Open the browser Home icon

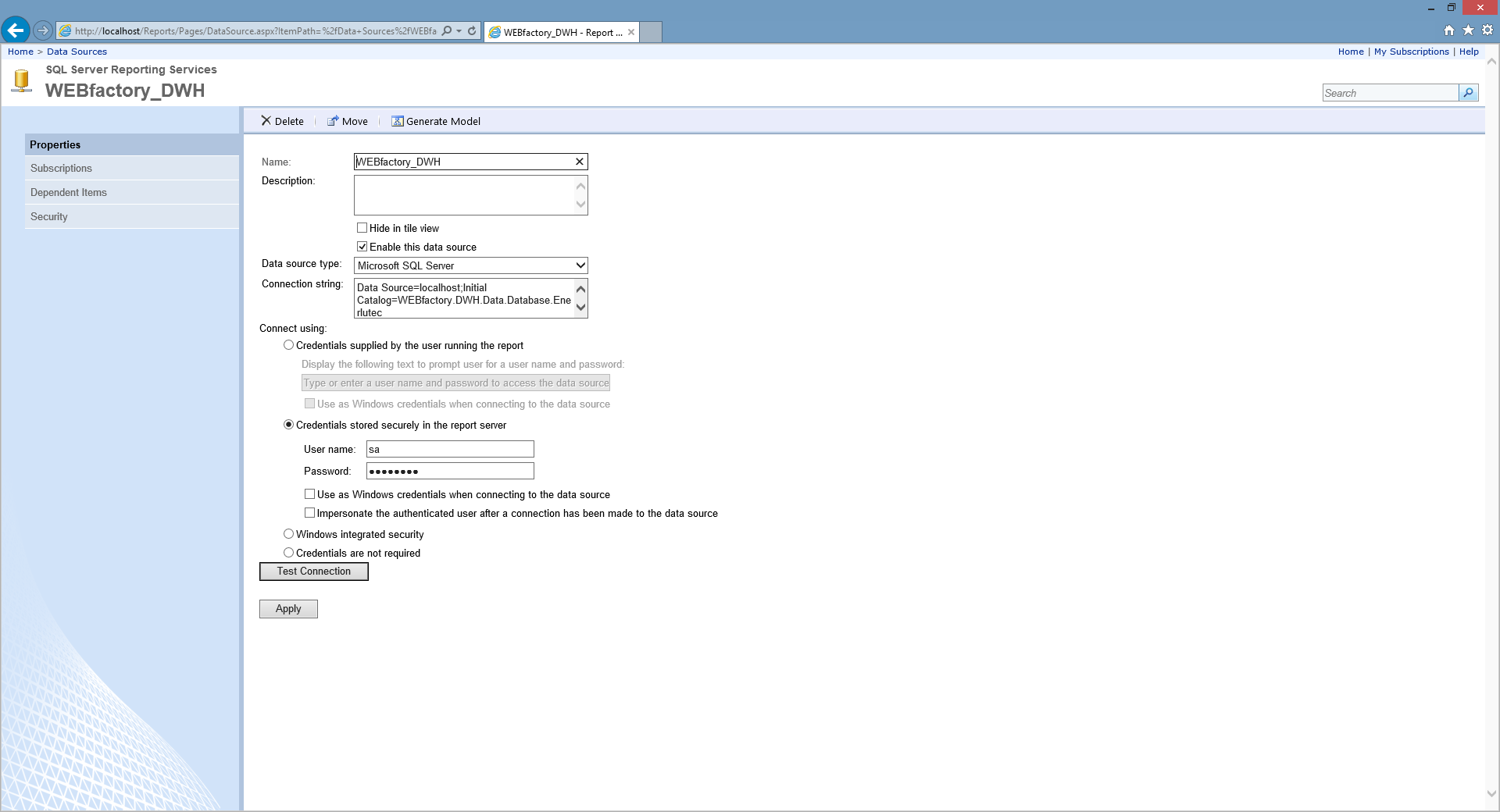[1449, 30]
